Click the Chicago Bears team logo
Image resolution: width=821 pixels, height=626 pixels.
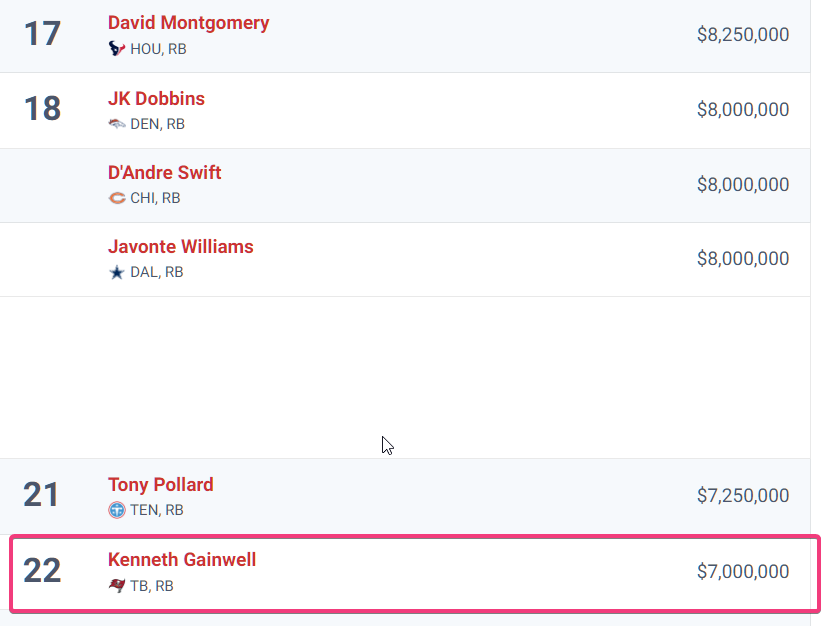click(117, 198)
